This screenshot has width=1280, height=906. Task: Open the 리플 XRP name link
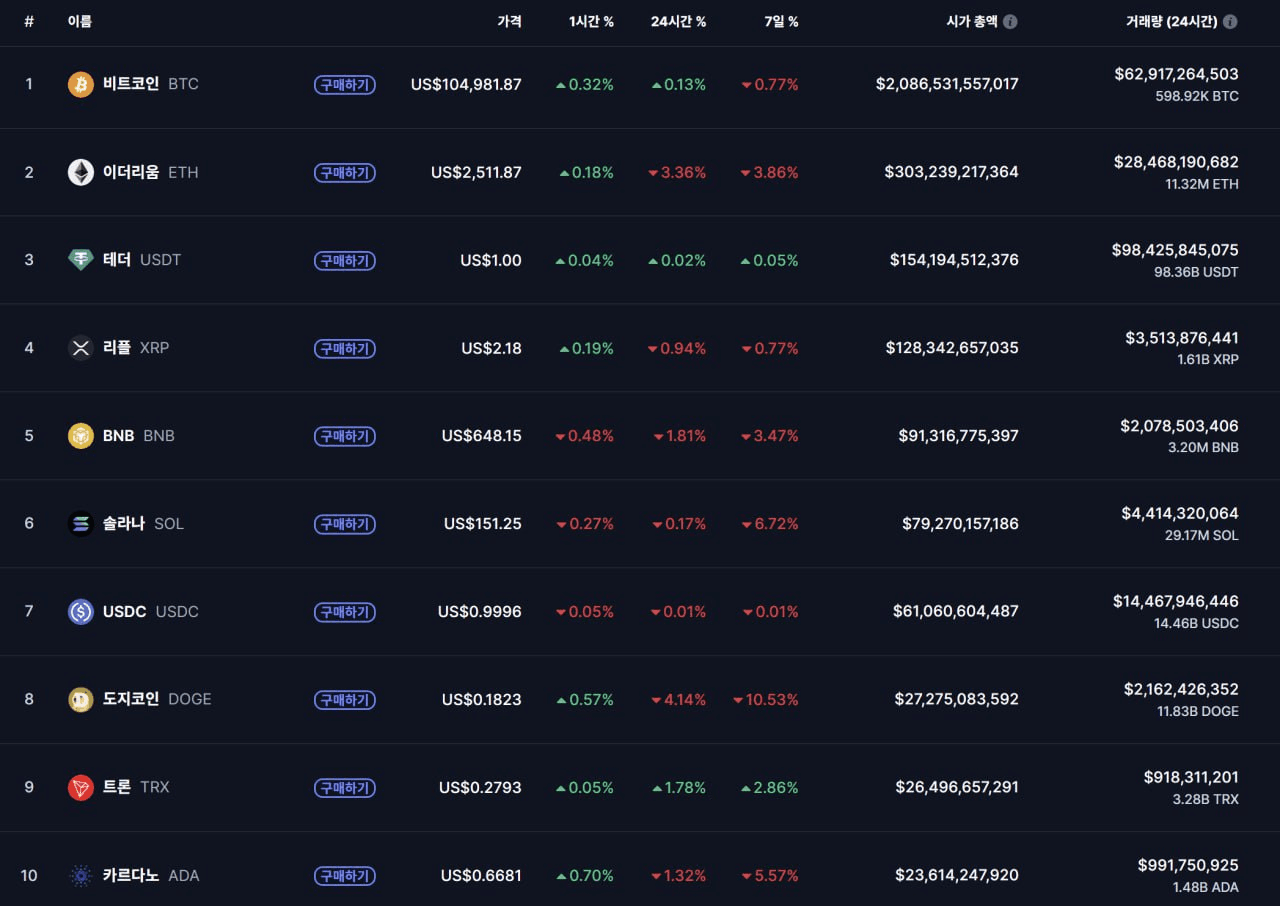pos(136,348)
